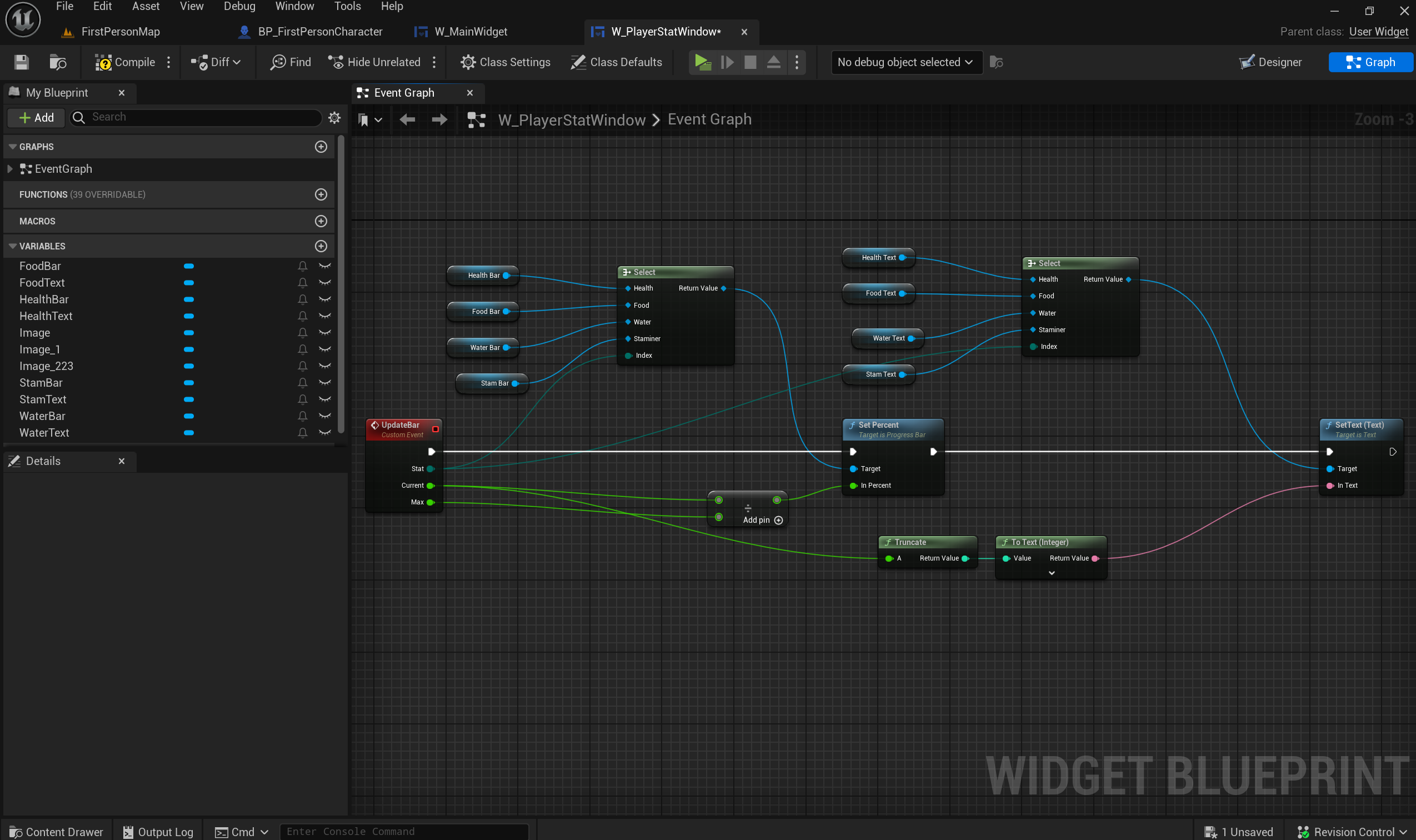Switch to the BP_FirstPersonCharacter tab

(x=320, y=32)
